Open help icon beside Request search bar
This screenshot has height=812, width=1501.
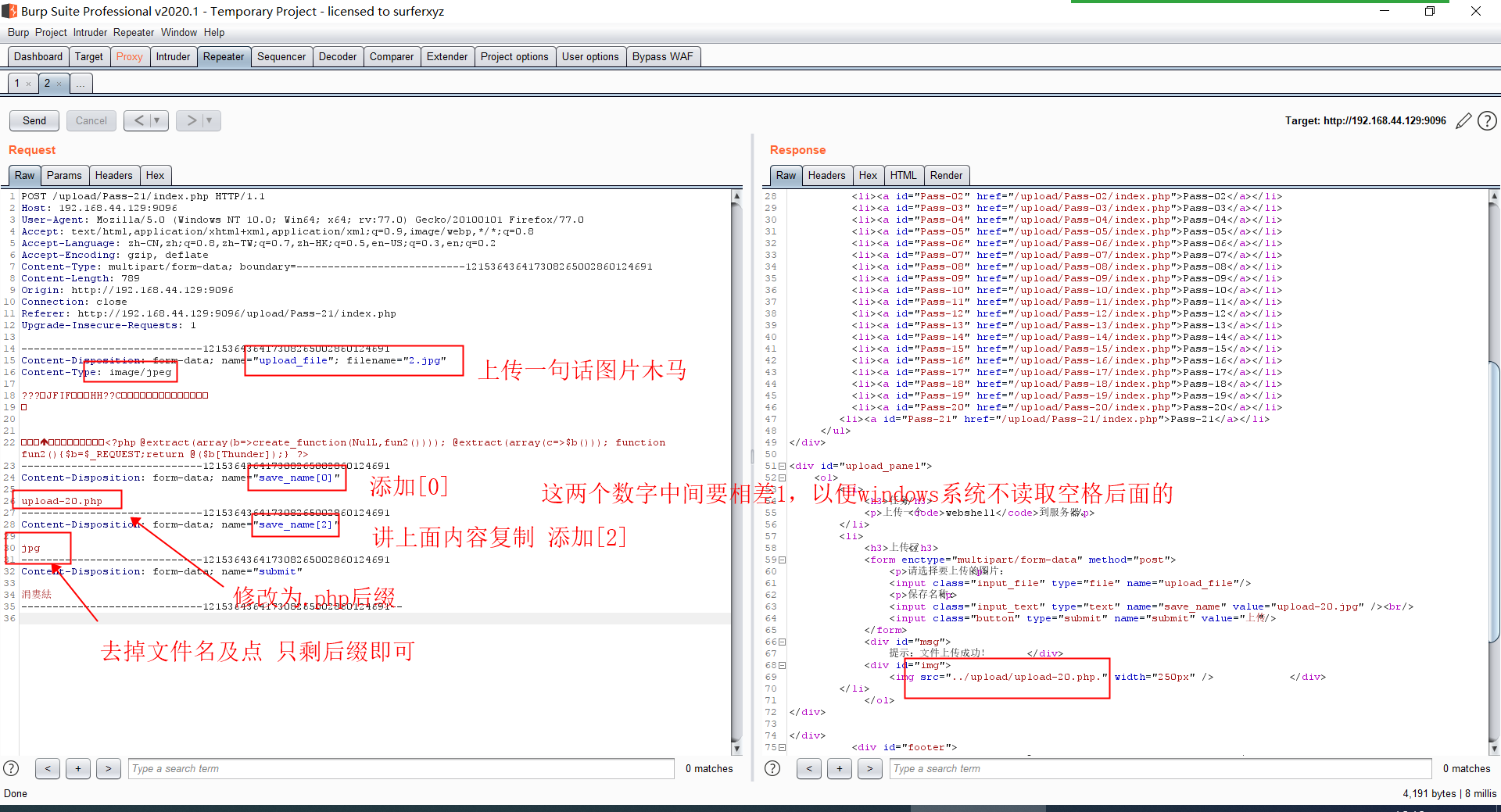pyautogui.click(x=11, y=768)
